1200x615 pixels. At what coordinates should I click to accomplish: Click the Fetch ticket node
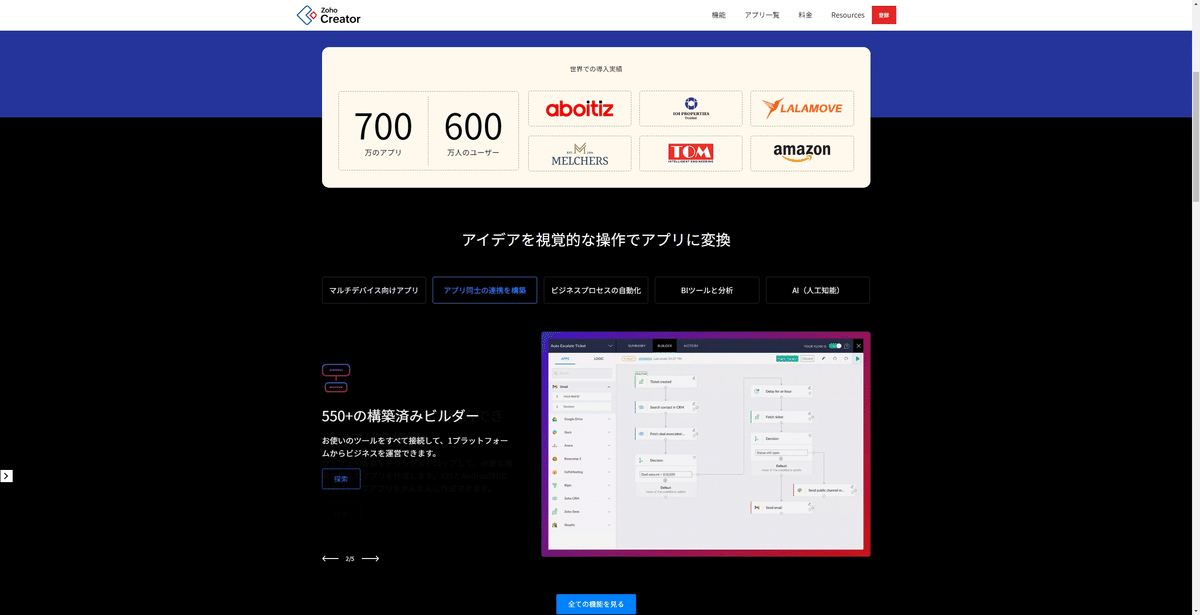pyautogui.click(x=781, y=417)
